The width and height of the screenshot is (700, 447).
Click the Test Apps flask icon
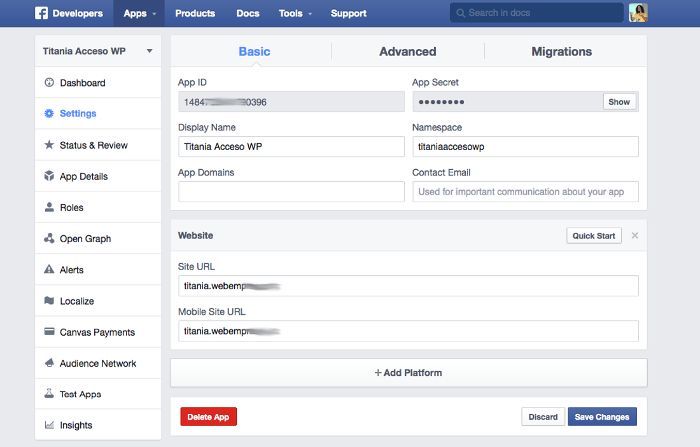(x=49, y=393)
